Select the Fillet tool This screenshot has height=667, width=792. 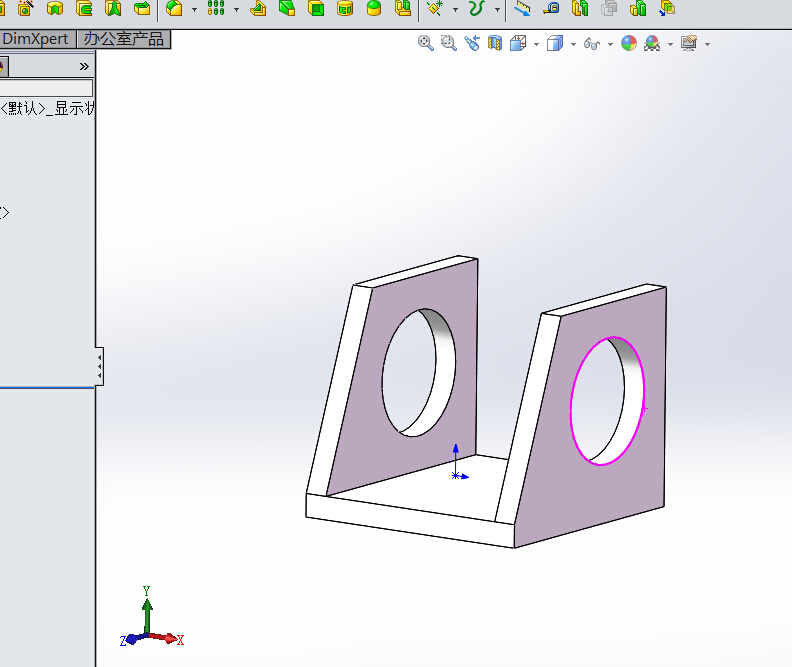click(x=174, y=8)
